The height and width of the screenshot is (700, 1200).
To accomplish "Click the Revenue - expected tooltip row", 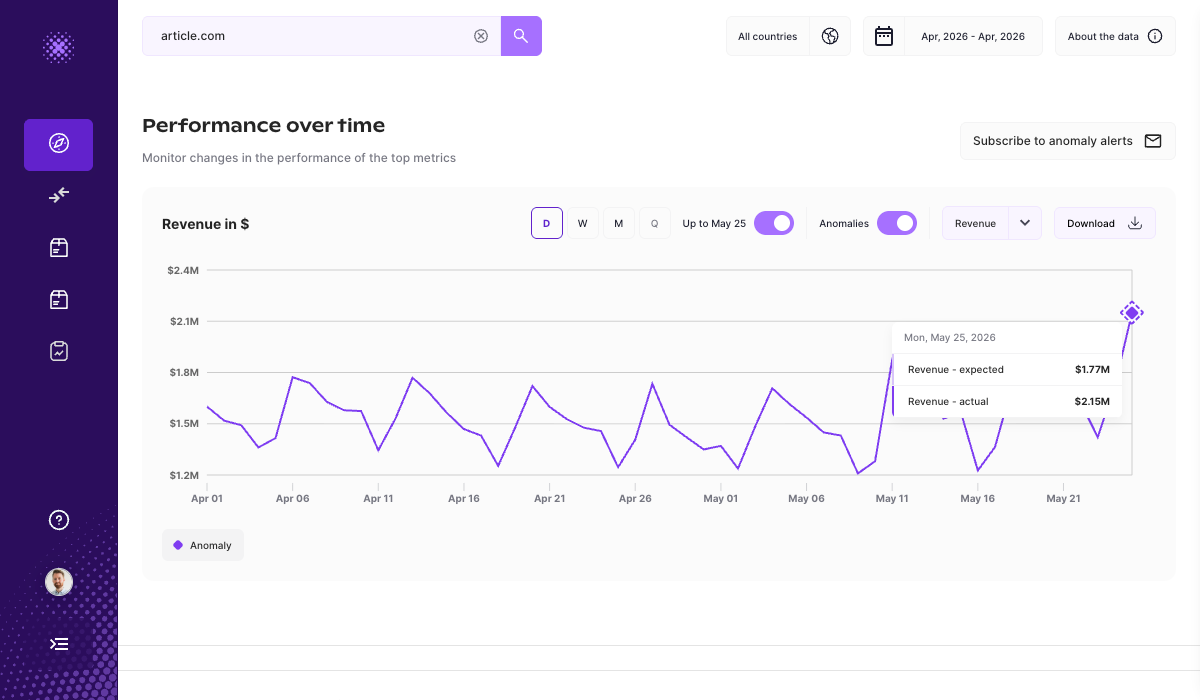I will pyautogui.click(x=1007, y=369).
